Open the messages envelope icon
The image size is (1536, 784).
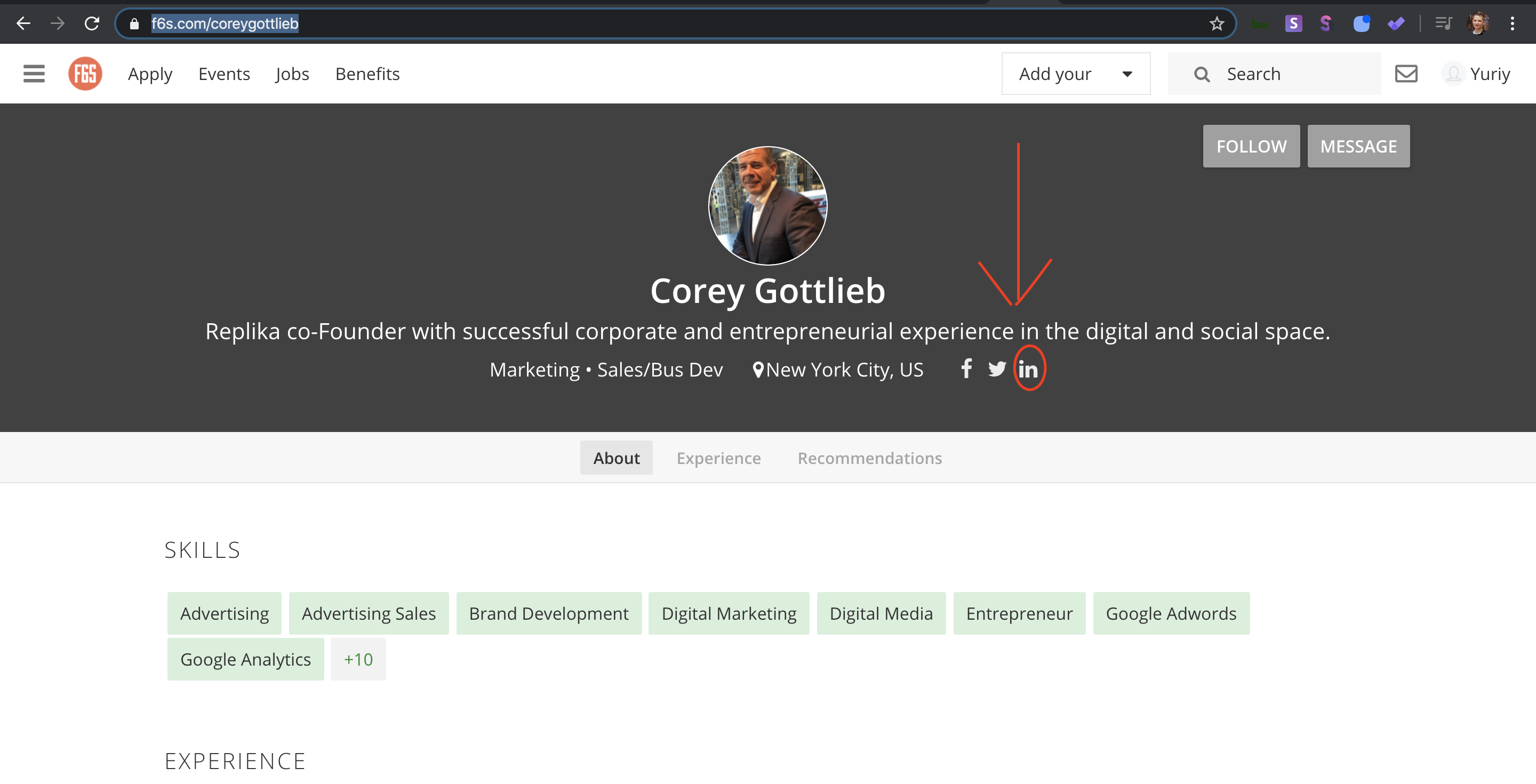coord(1405,74)
